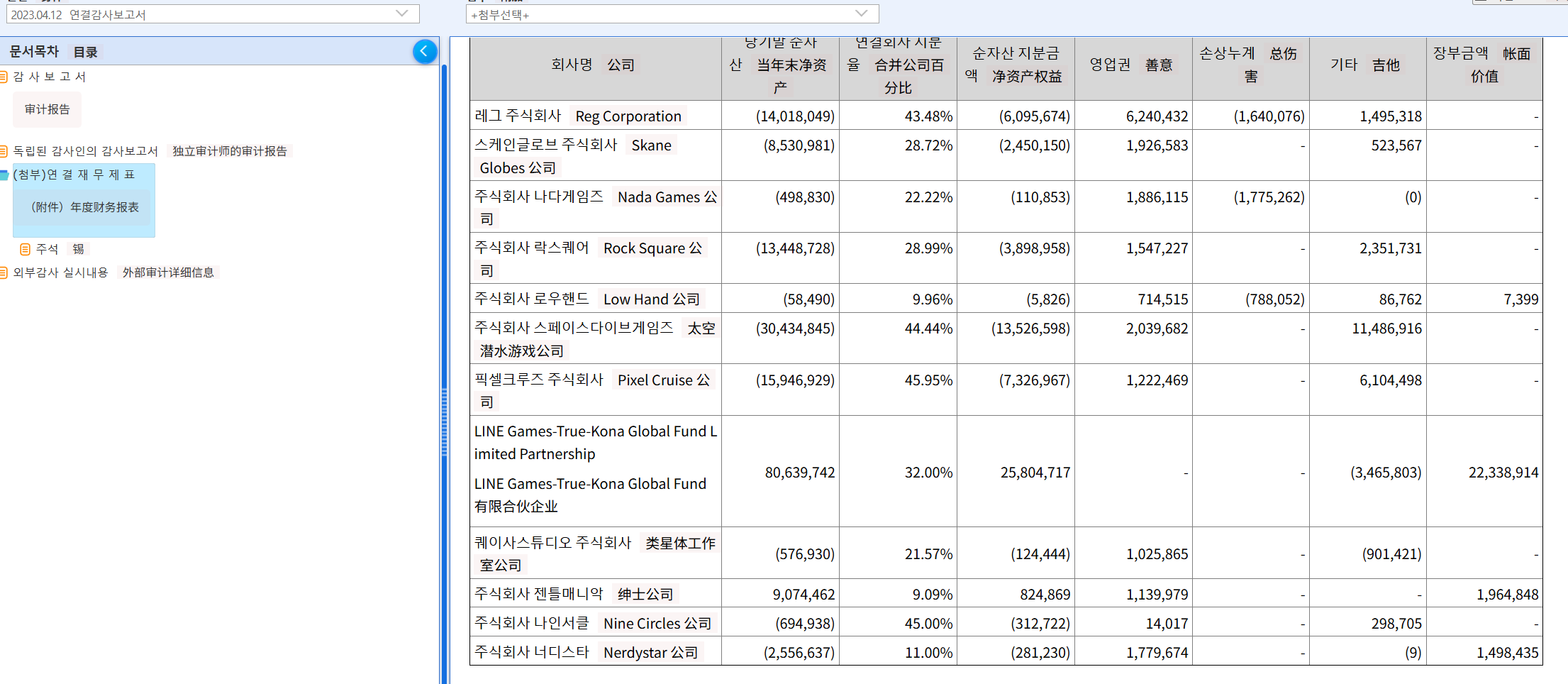Select 주식회사 나다게임즈 company cell
The image size is (1568, 684).
pyautogui.click(x=596, y=207)
